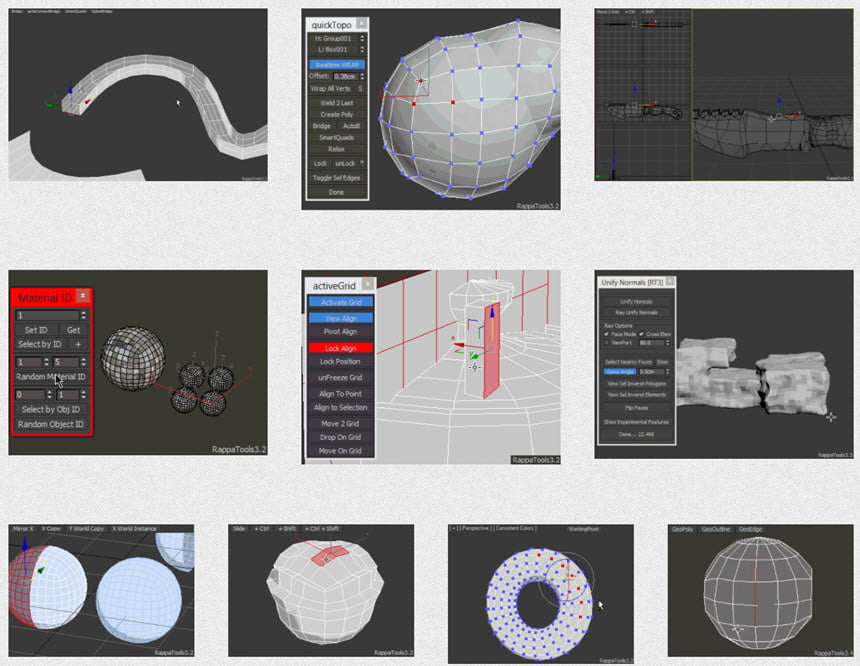Click Ray Unify Normals button
Screen dimensions: 860x666
[636, 312]
